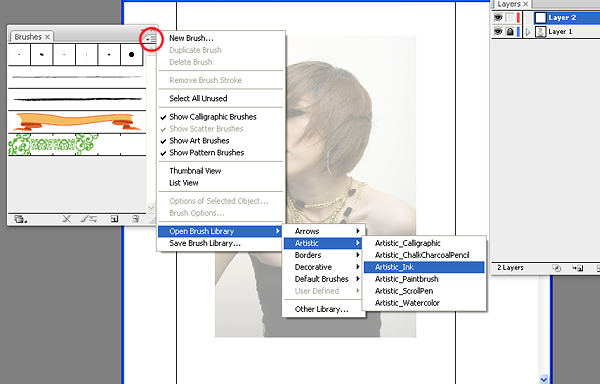Select Layer 1 row name
The width and height of the screenshot is (600, 384).
560,32
